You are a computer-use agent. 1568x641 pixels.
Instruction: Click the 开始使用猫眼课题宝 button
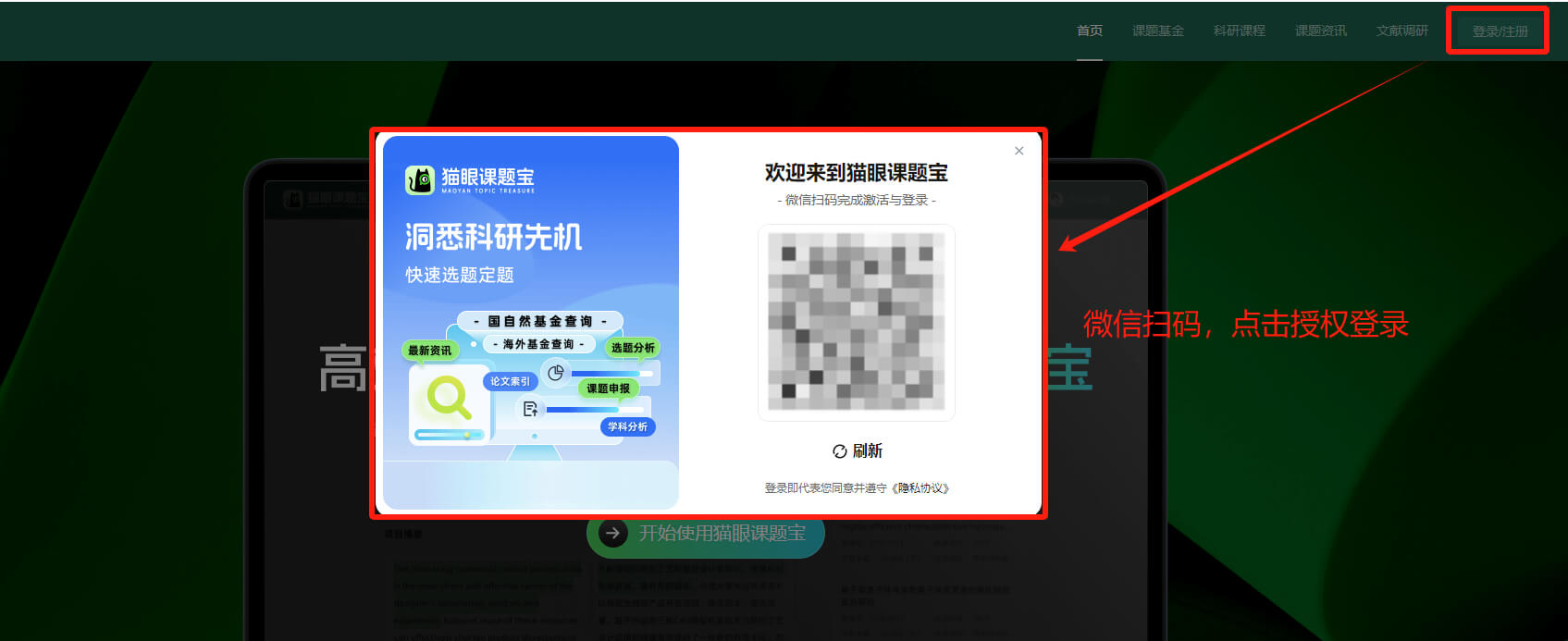tap(705, 533)
